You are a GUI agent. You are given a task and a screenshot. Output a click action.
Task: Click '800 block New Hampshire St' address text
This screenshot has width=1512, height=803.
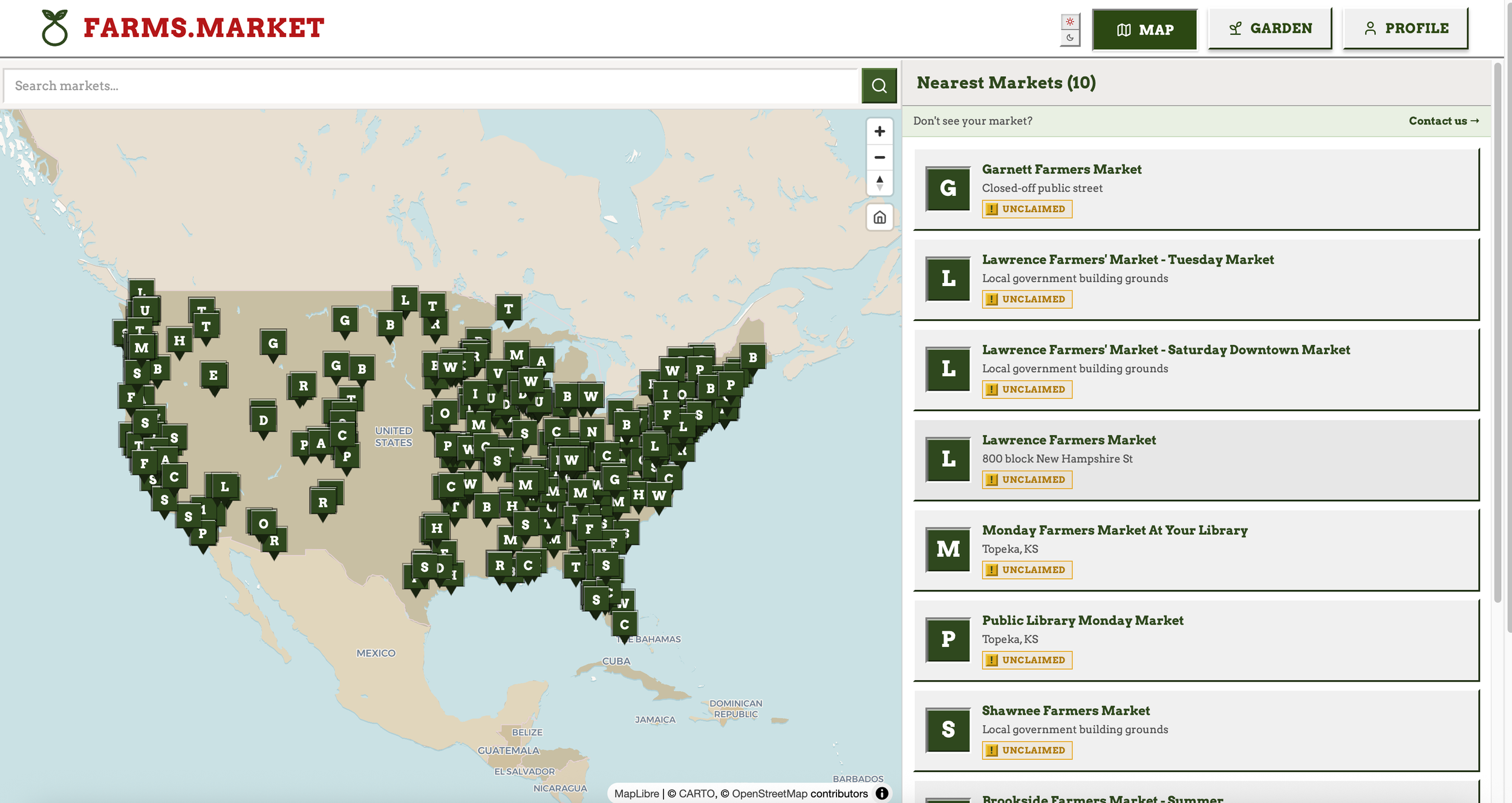[1057, 459]
